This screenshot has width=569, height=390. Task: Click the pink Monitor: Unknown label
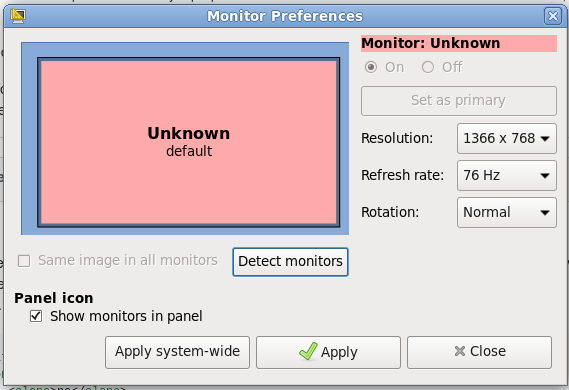(x=459, y=43)
